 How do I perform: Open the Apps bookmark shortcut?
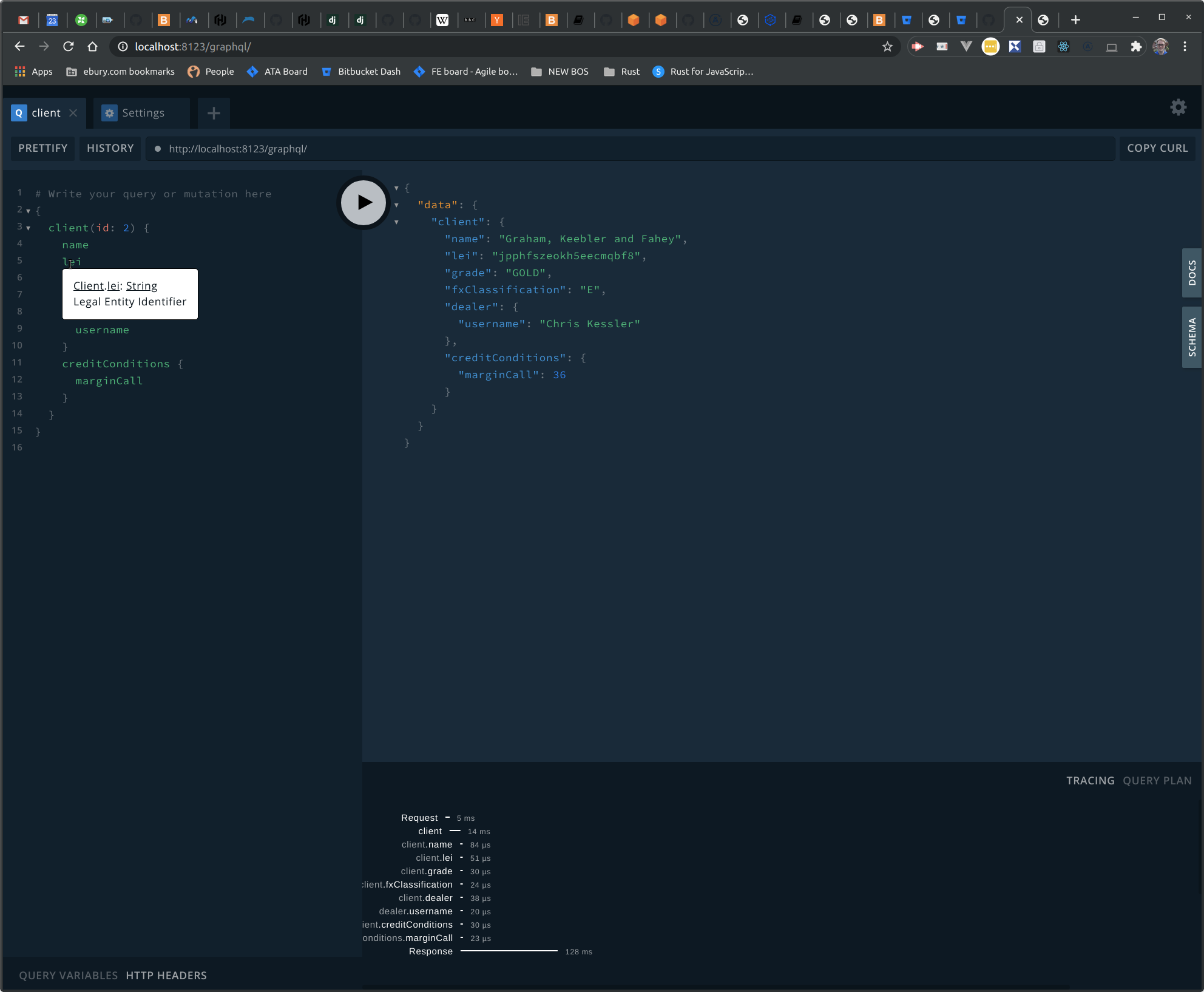click(33, 72)
